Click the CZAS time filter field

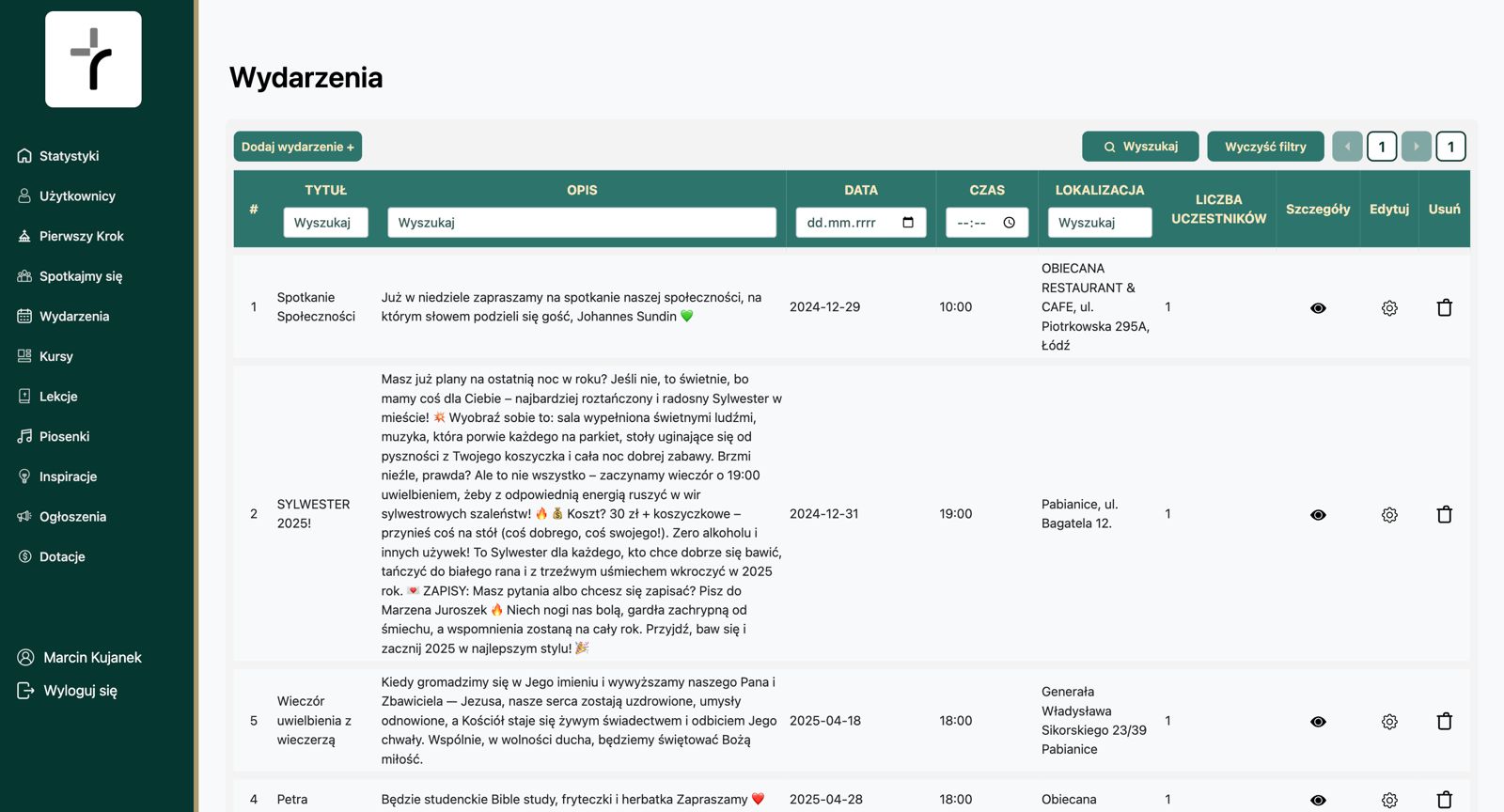point(987,223)
